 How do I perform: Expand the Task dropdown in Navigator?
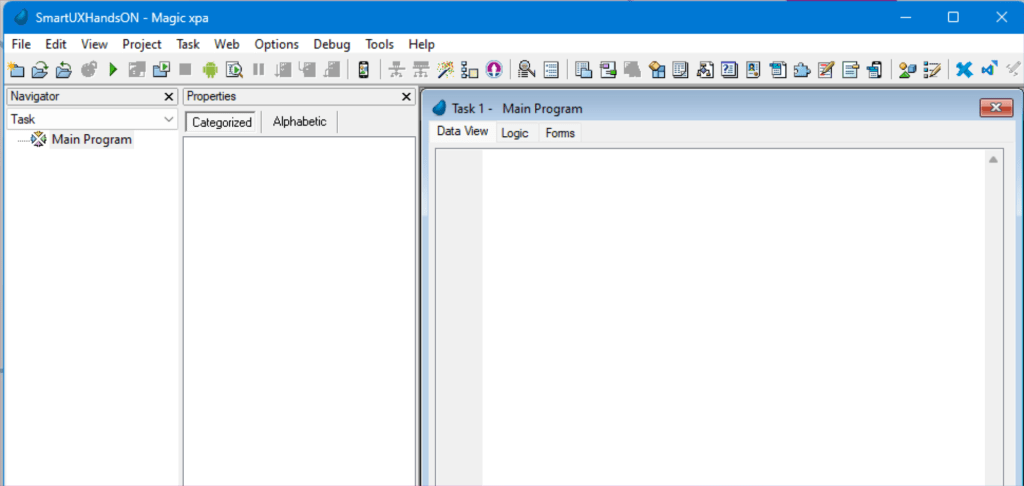coord(168,119)
